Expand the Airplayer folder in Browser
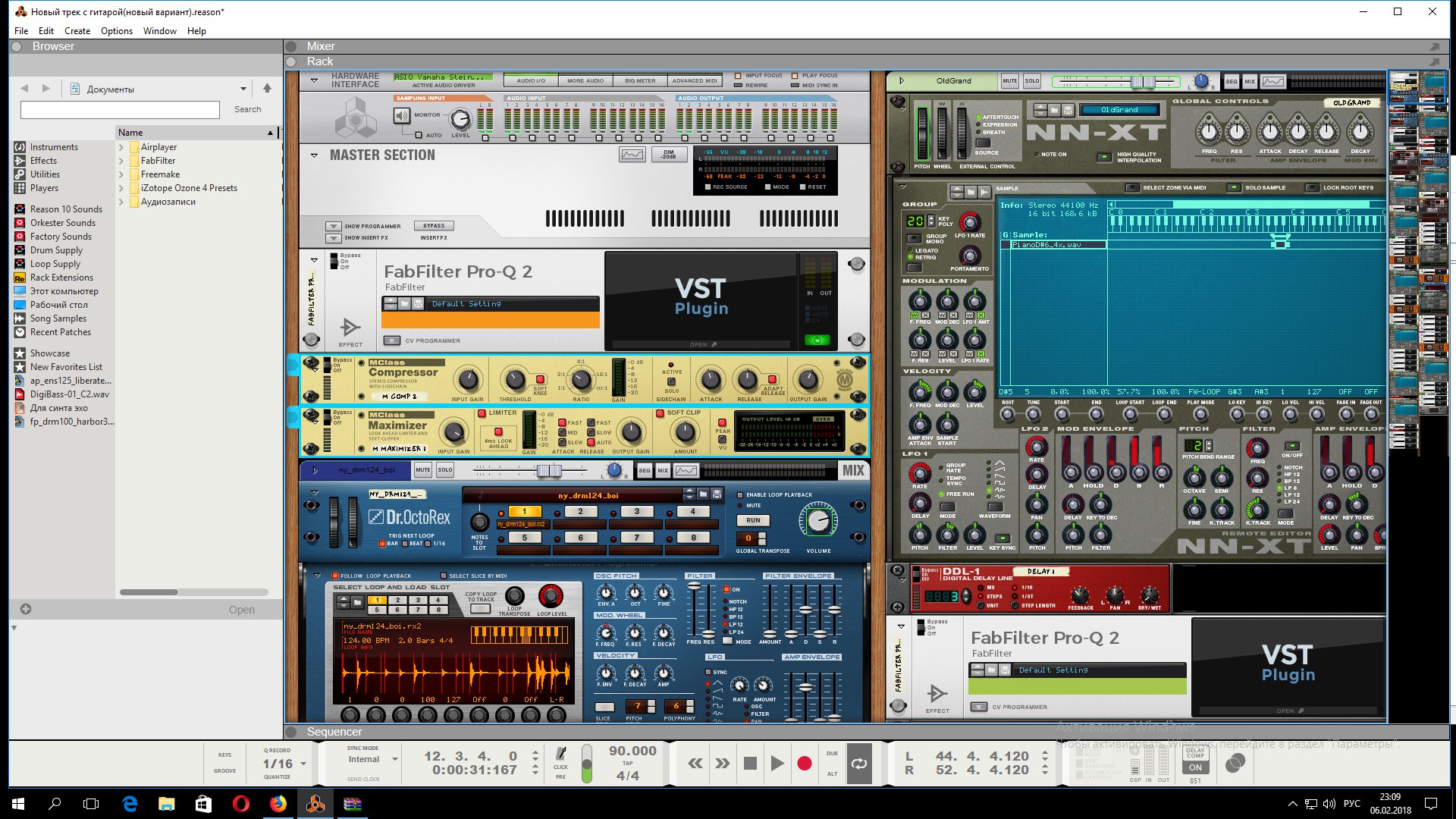Viewport: 1456px width, 819px height. [x=121, y=147]
